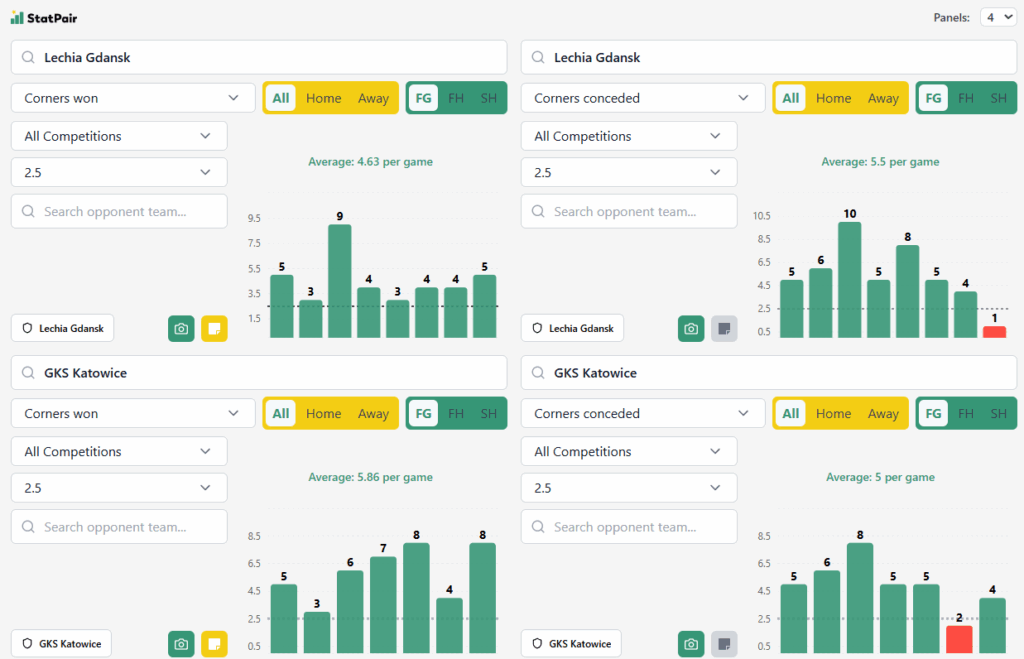
Task: Click yellow note icon in GKS Corners won panel
Action: [214, 644]
